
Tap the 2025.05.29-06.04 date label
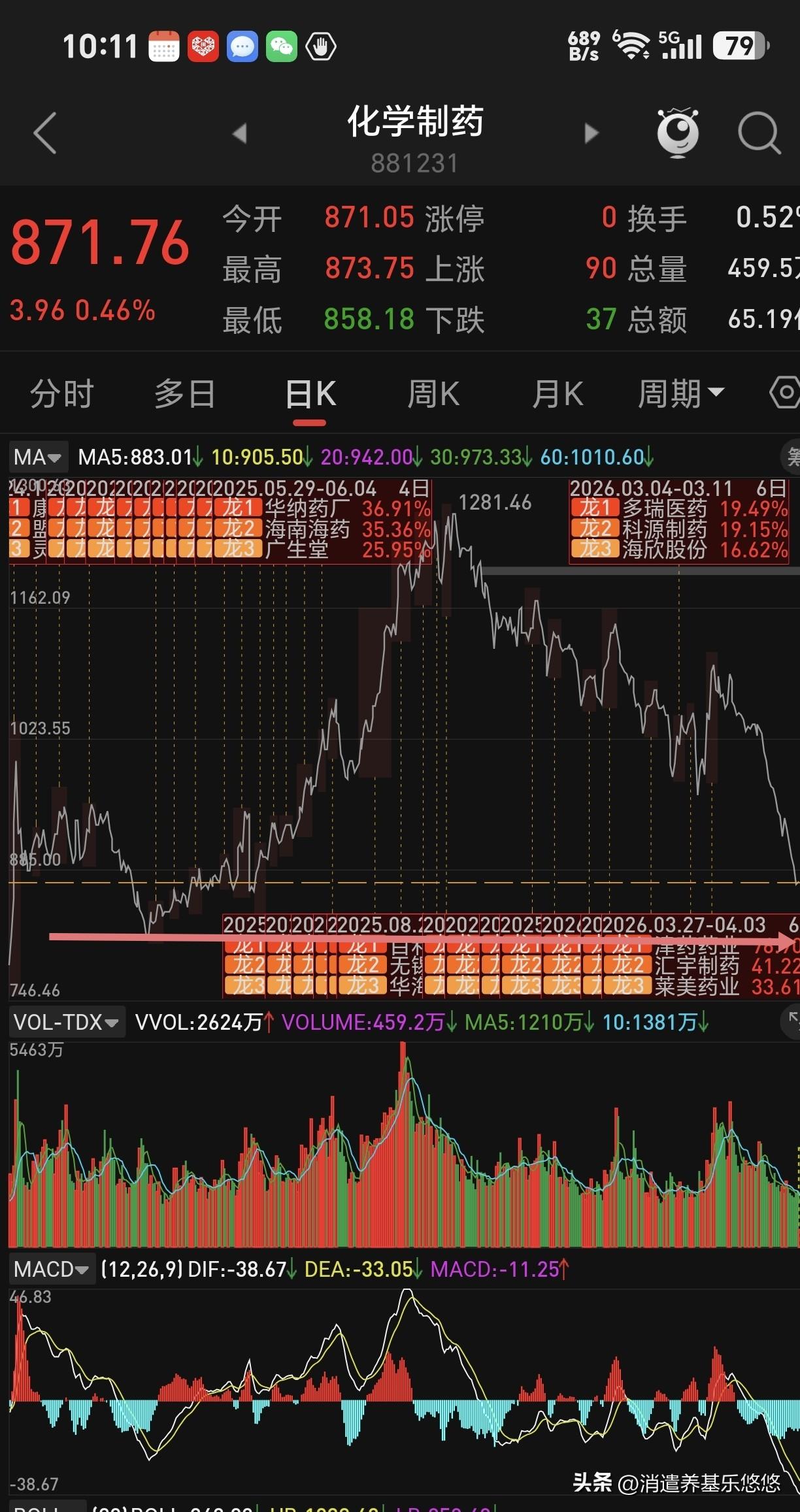pyautogui.click(x=294, y=489)
